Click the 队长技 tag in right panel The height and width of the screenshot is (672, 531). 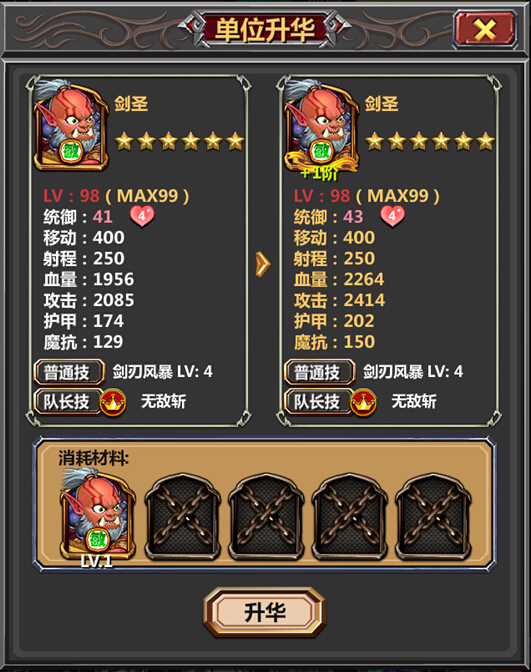click(318, 402)
